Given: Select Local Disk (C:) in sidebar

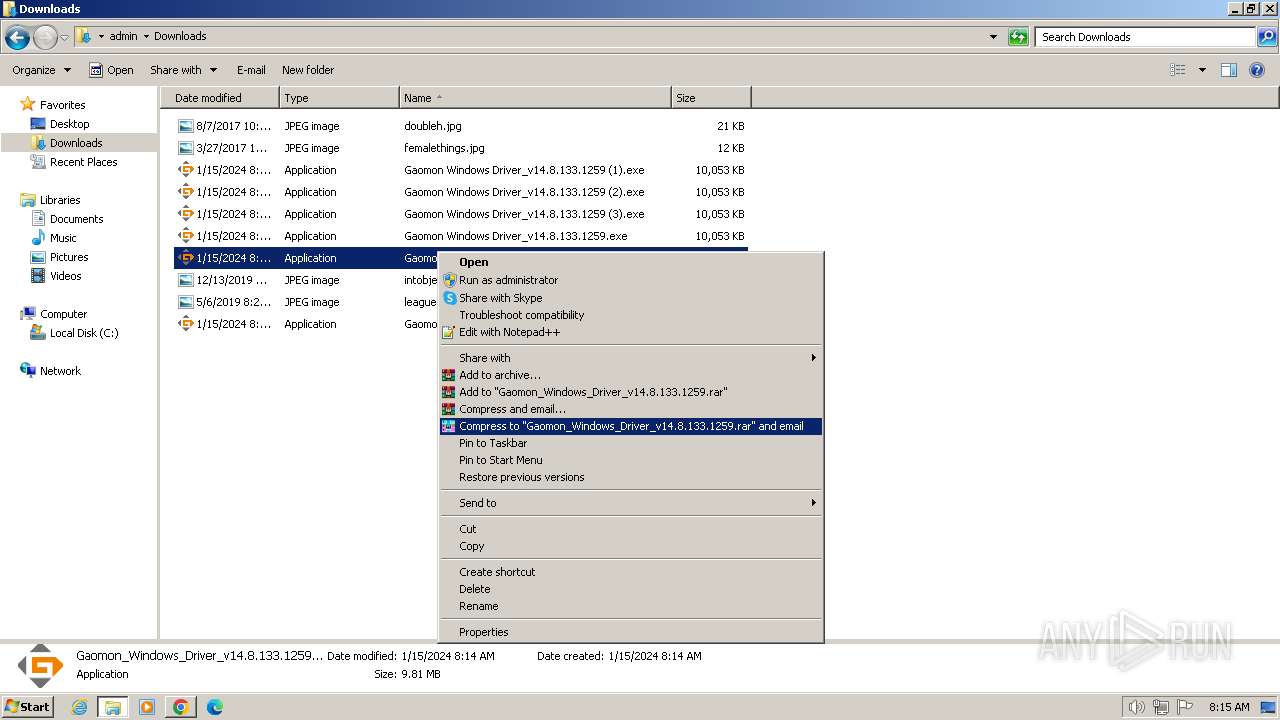Looking at the screenshot, I should coord(84,333).
